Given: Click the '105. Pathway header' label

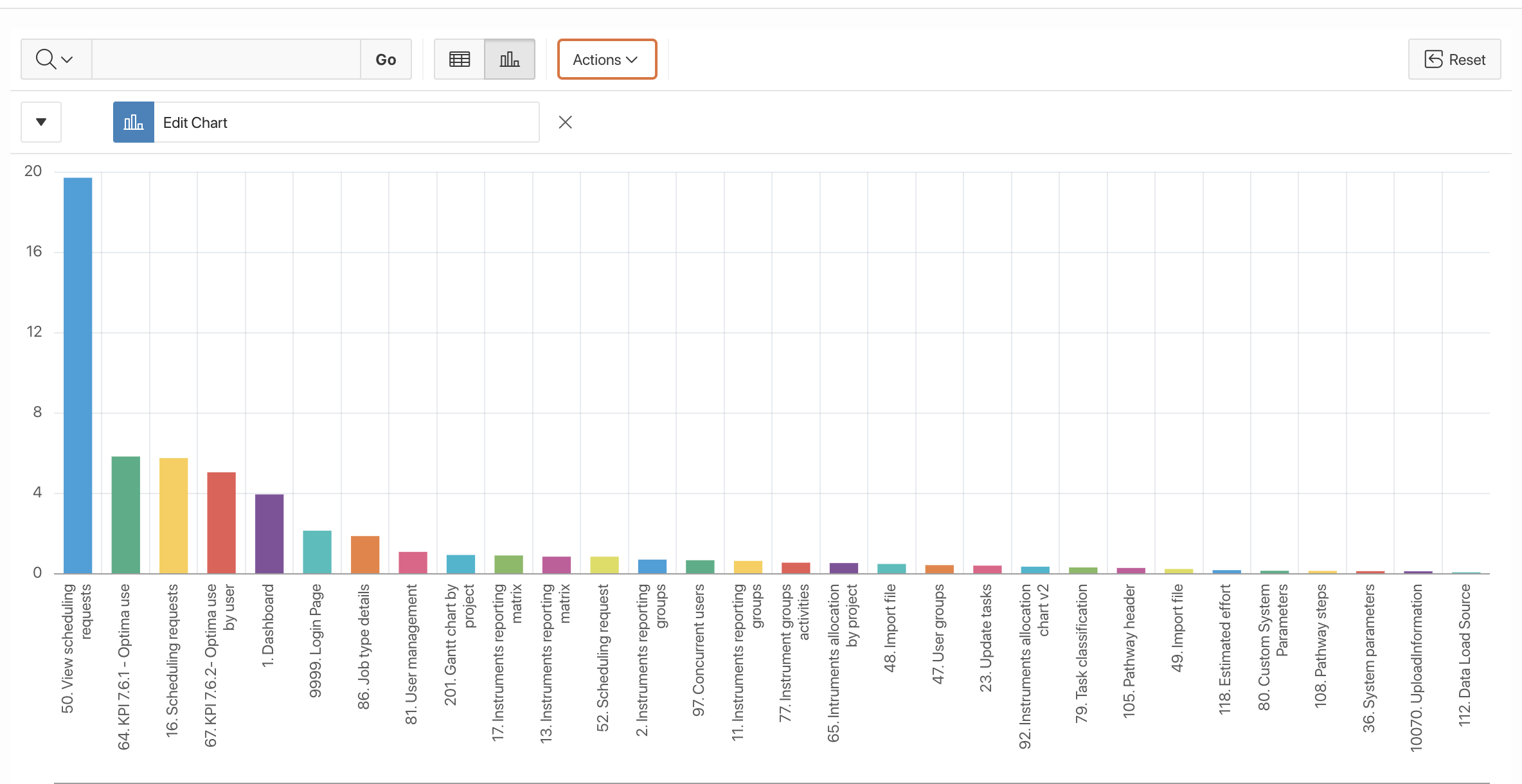Looking at the screenshot, I should pyautogui.click(x=1129, y=651).
